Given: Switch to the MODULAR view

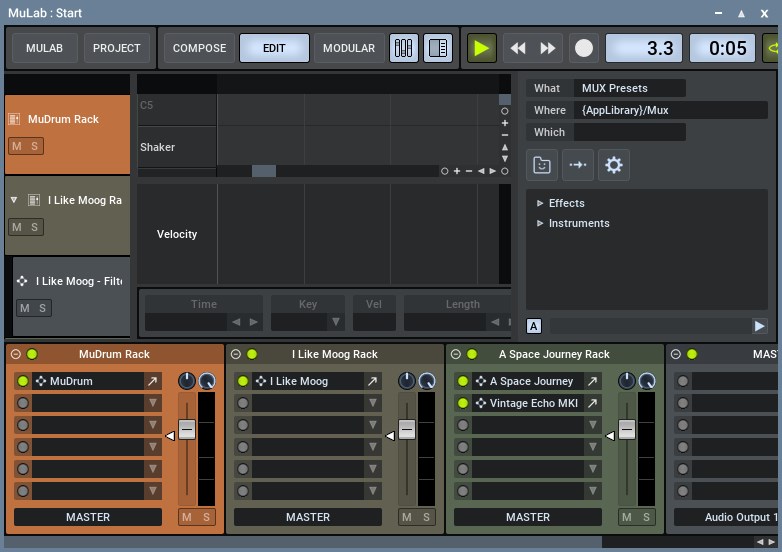Looking at the screenshot, I should click(x=349, y=48).
